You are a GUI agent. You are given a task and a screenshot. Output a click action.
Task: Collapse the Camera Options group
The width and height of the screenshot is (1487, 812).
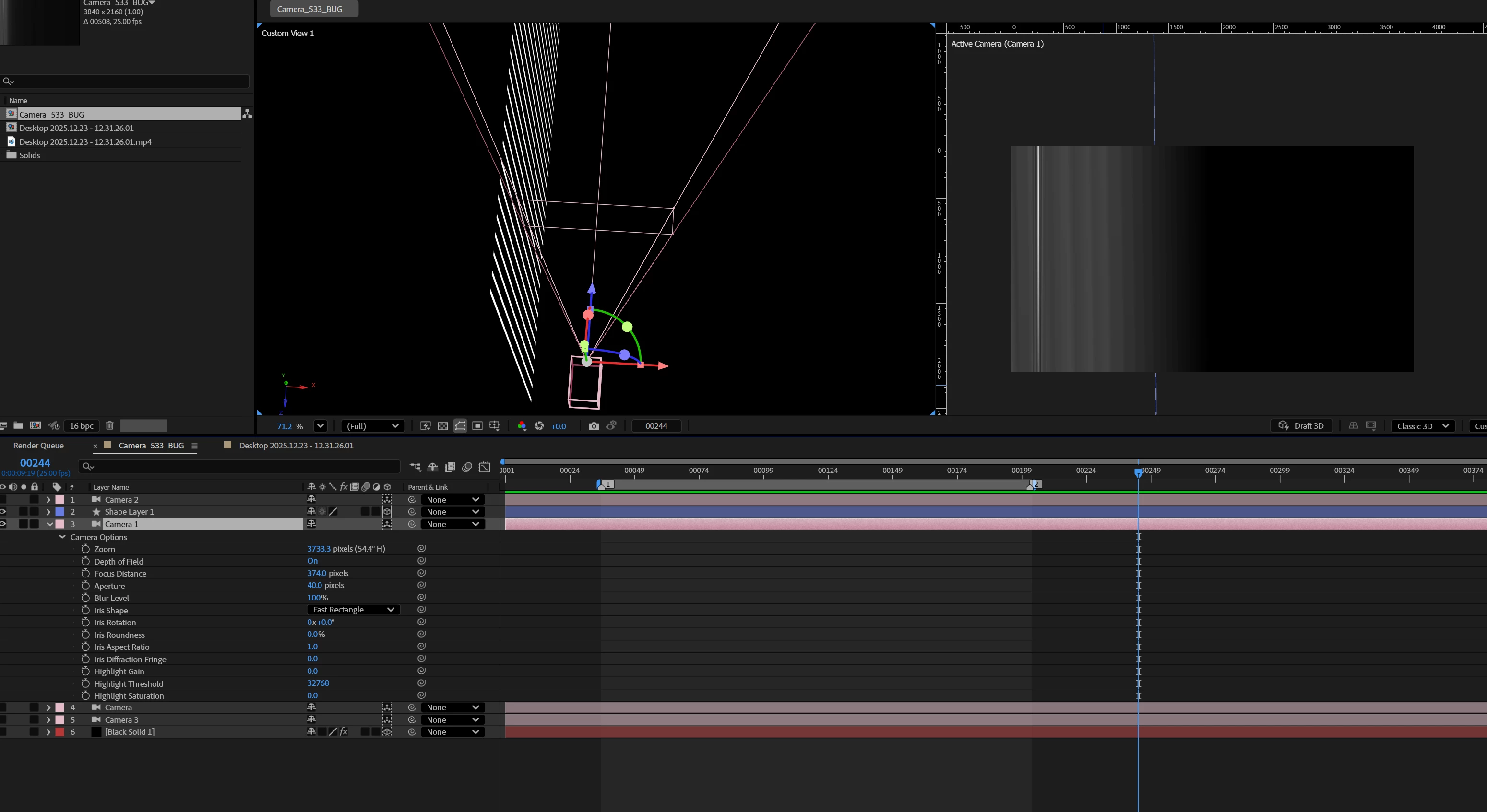pyautogui.click(x=62, y=537)
